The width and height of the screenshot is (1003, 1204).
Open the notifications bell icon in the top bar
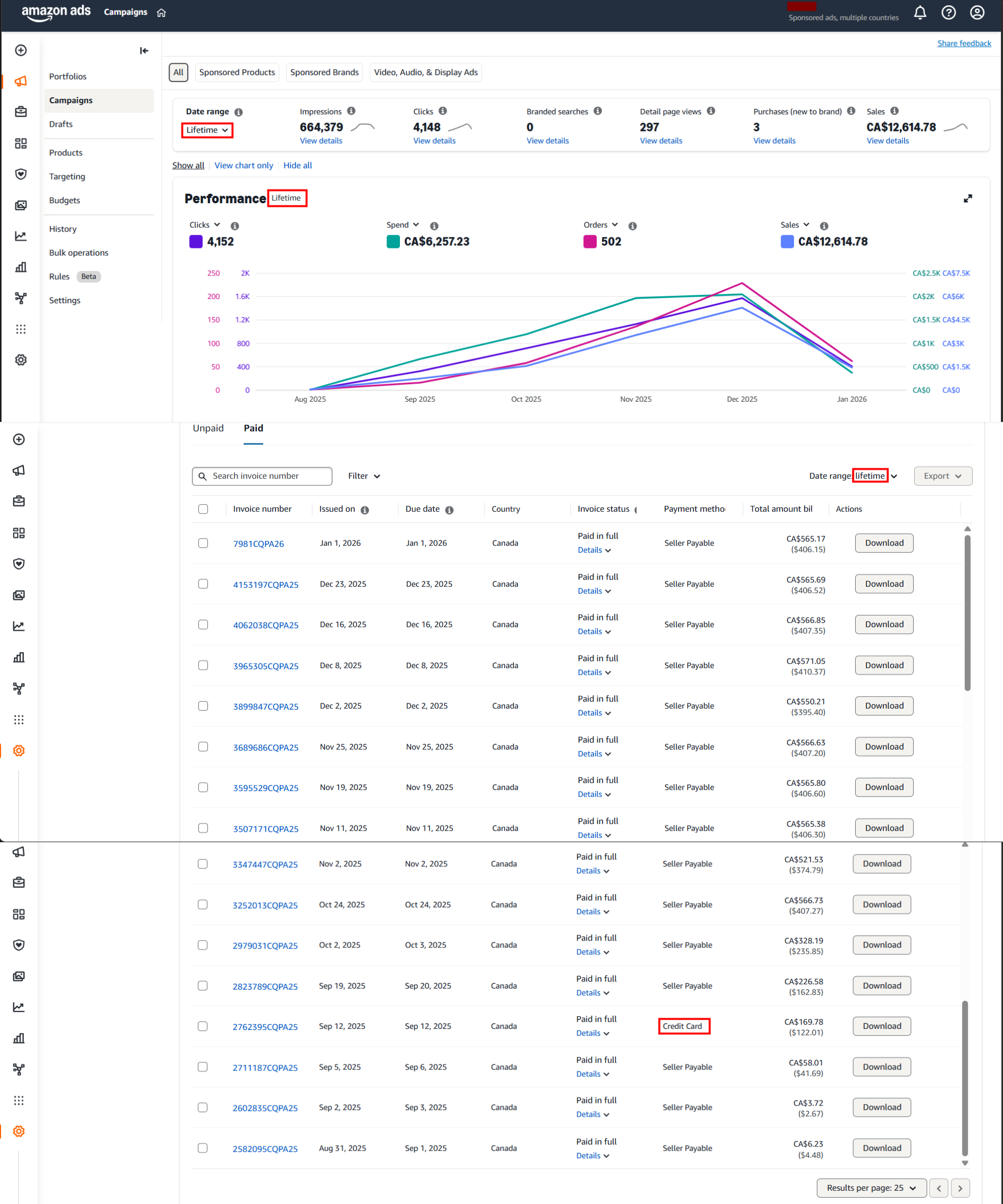[x=920, y=13]
